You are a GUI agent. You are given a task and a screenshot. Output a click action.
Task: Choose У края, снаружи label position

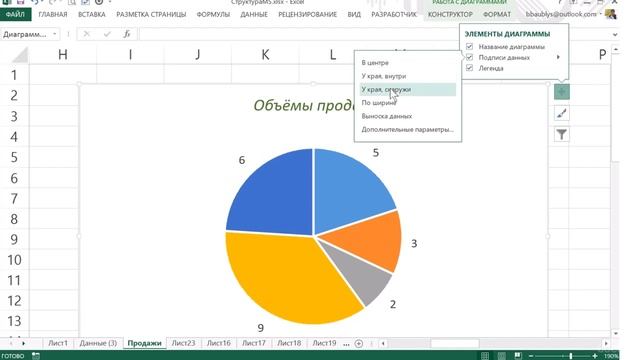tap(408, 89)
